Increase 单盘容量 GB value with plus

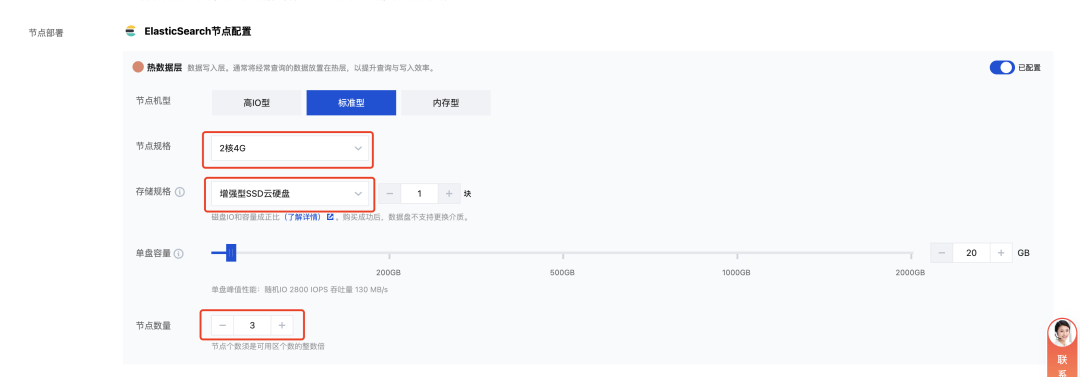point(1001,253)
